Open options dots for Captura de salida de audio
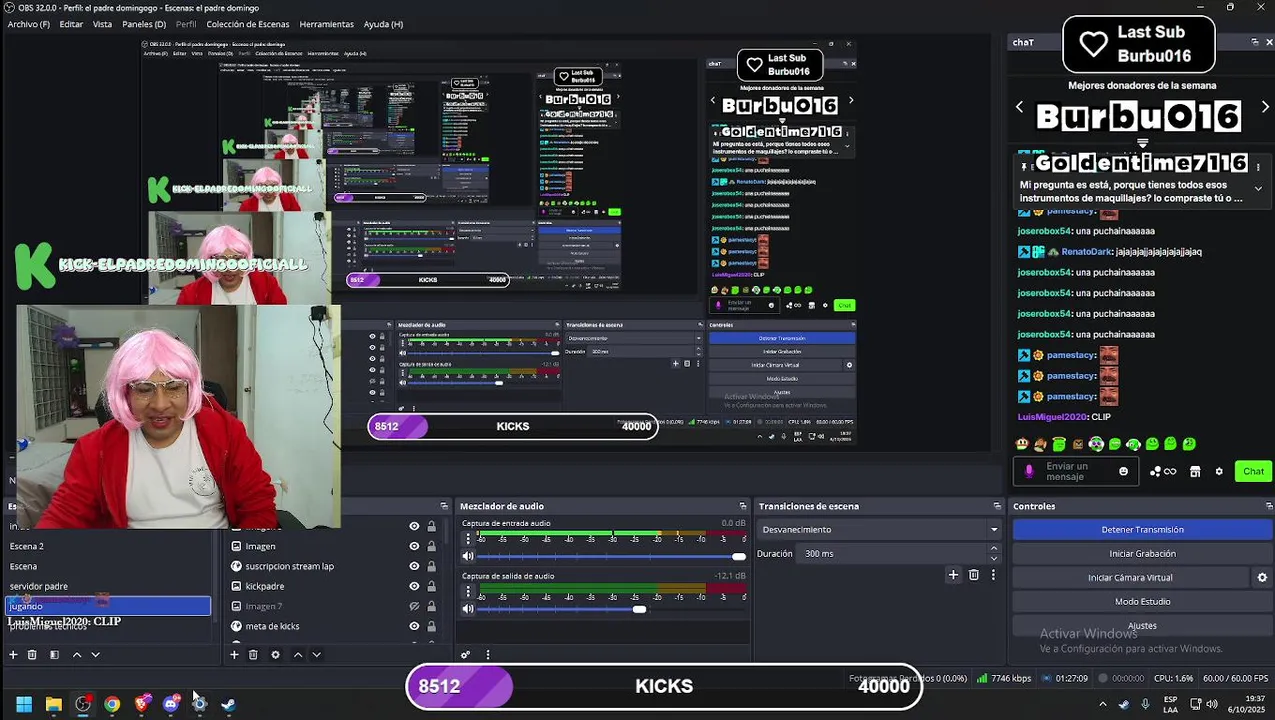 click(467, 591)
